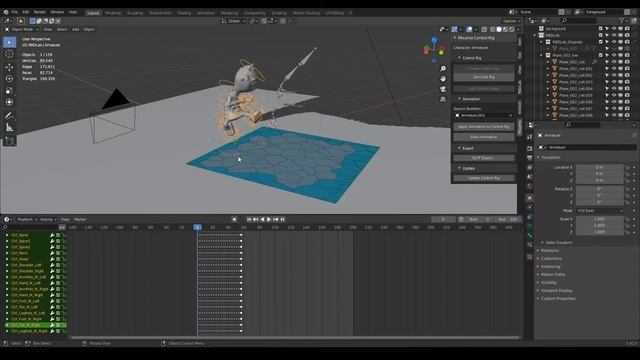Jump to the last frame
640x360 pixels.
click(282, 220)
